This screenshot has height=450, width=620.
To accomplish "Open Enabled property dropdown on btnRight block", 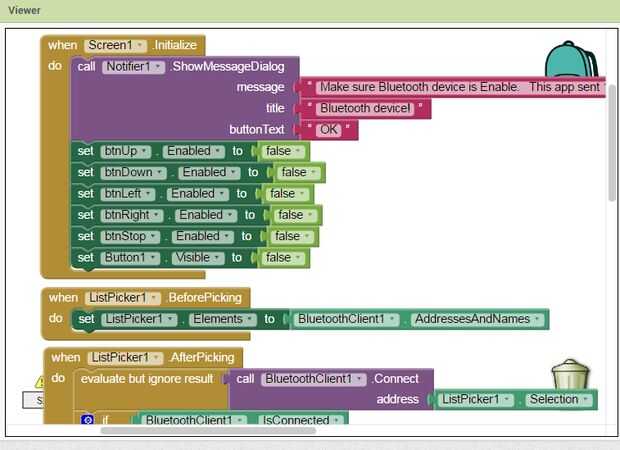I will tap(206, 216).
